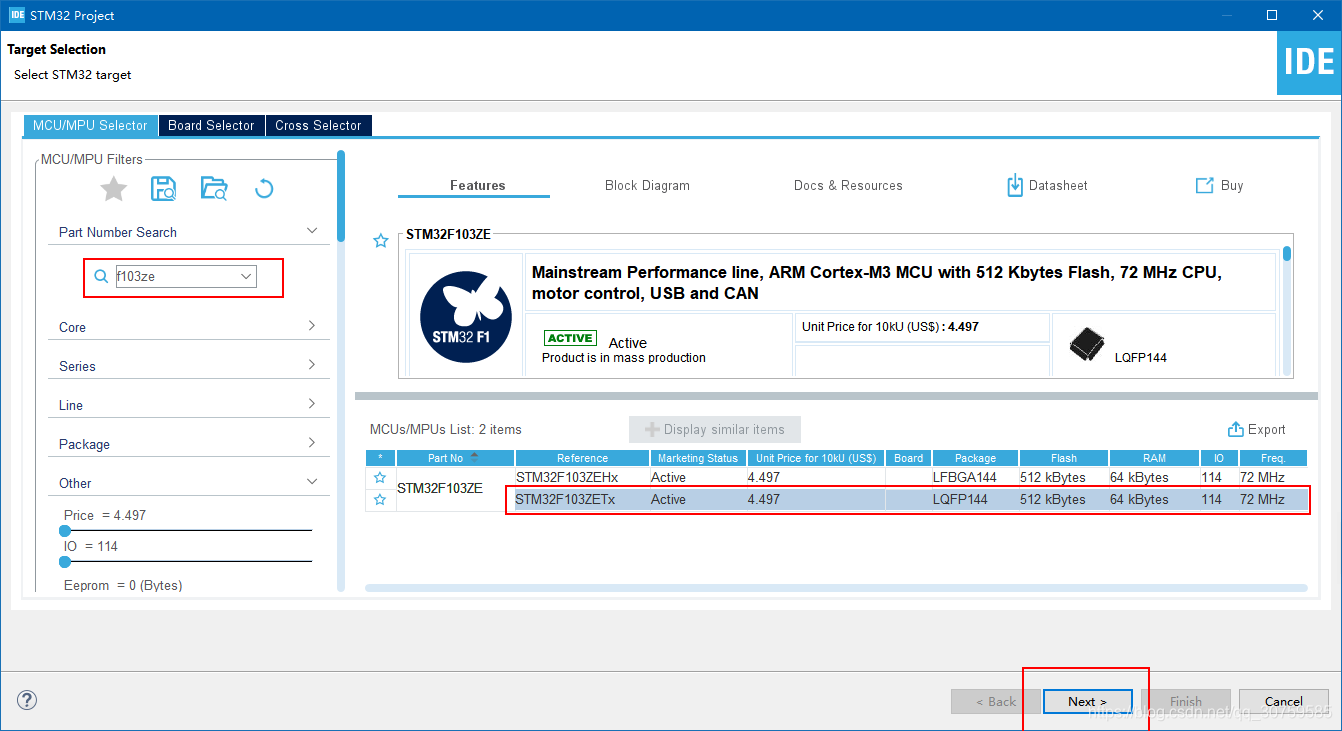This screenshot has height=731, width=1342.
Task: Click the IO slider handle
Action: click(x=65, y=562)
